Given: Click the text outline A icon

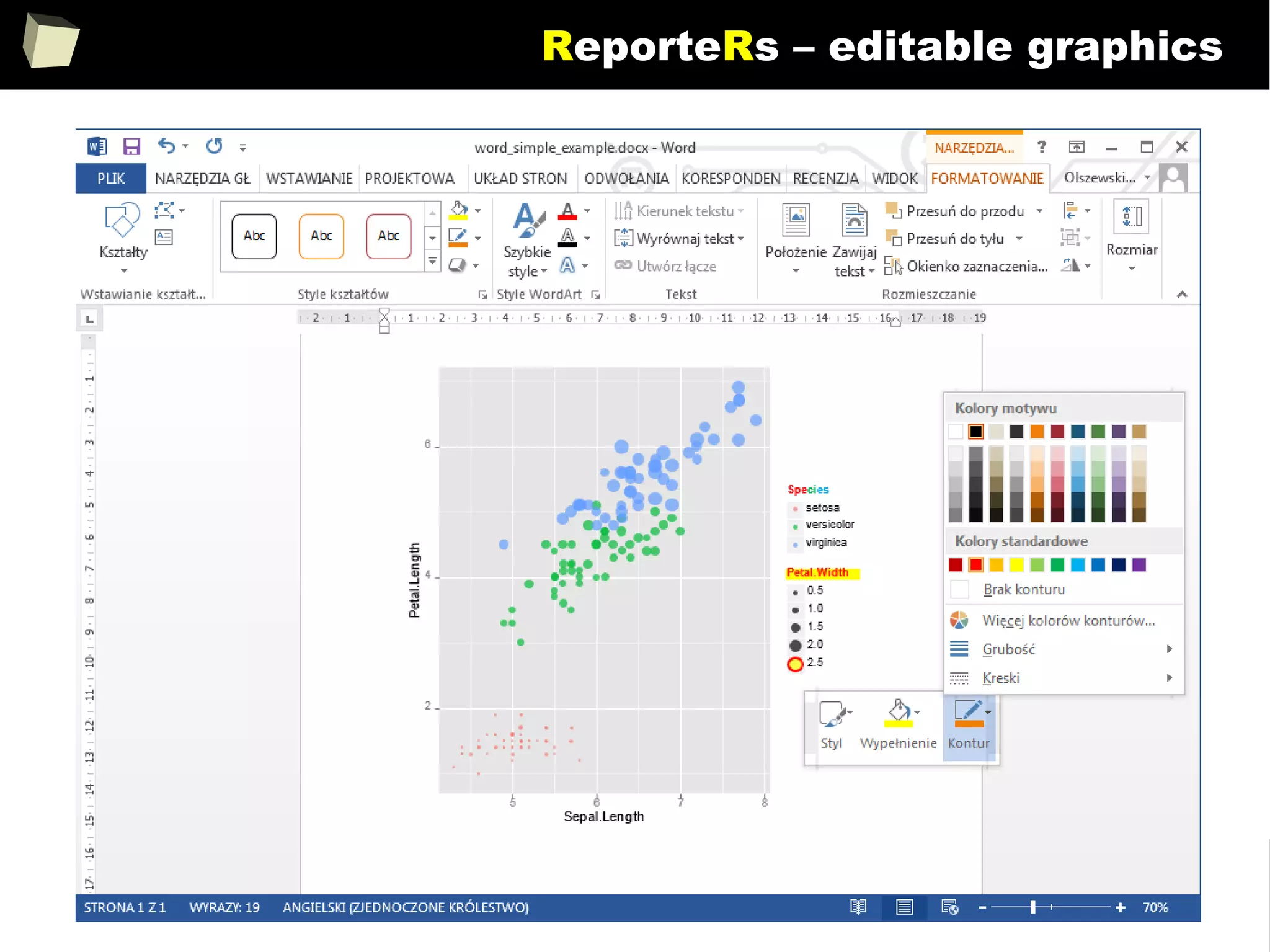Looking at the screenshot, I should (x=567, y=238).
